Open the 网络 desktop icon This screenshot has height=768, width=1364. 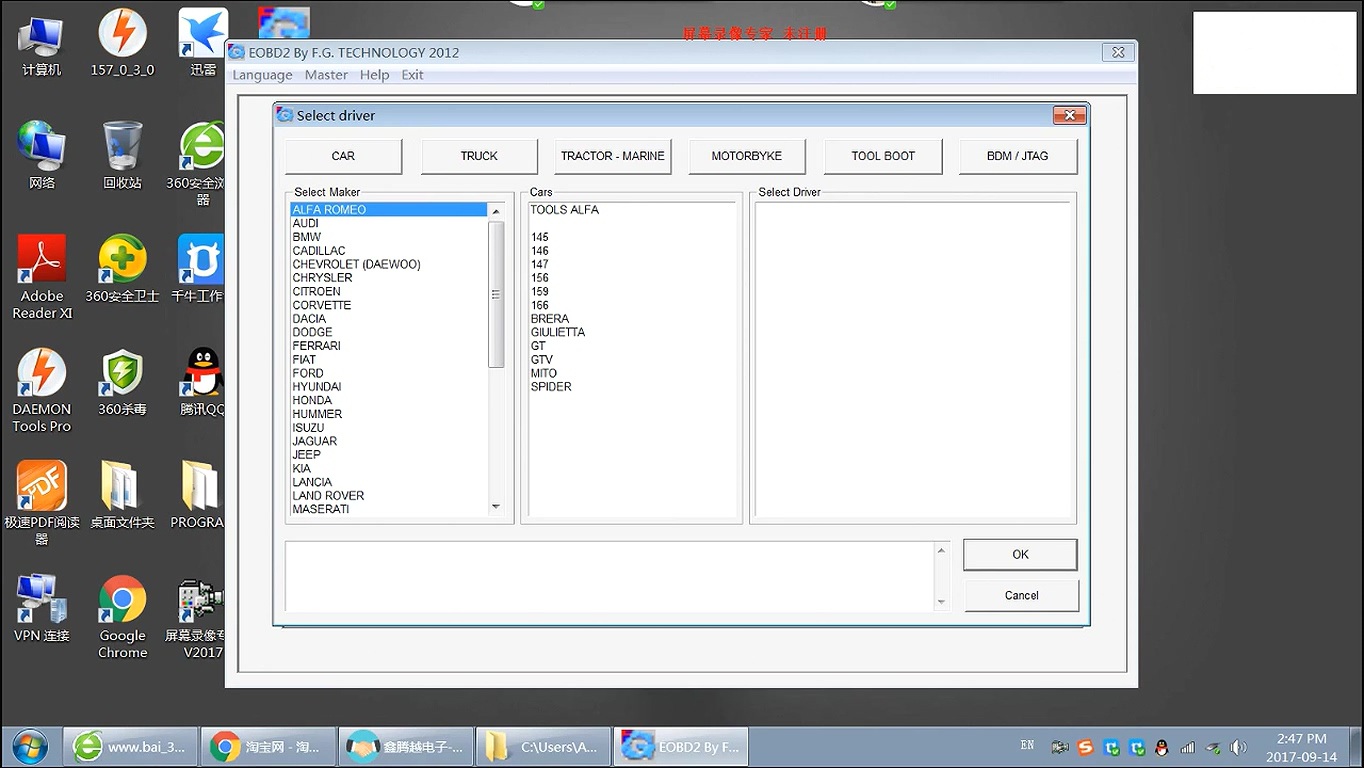pyautogui.click(x=41, y=155)
